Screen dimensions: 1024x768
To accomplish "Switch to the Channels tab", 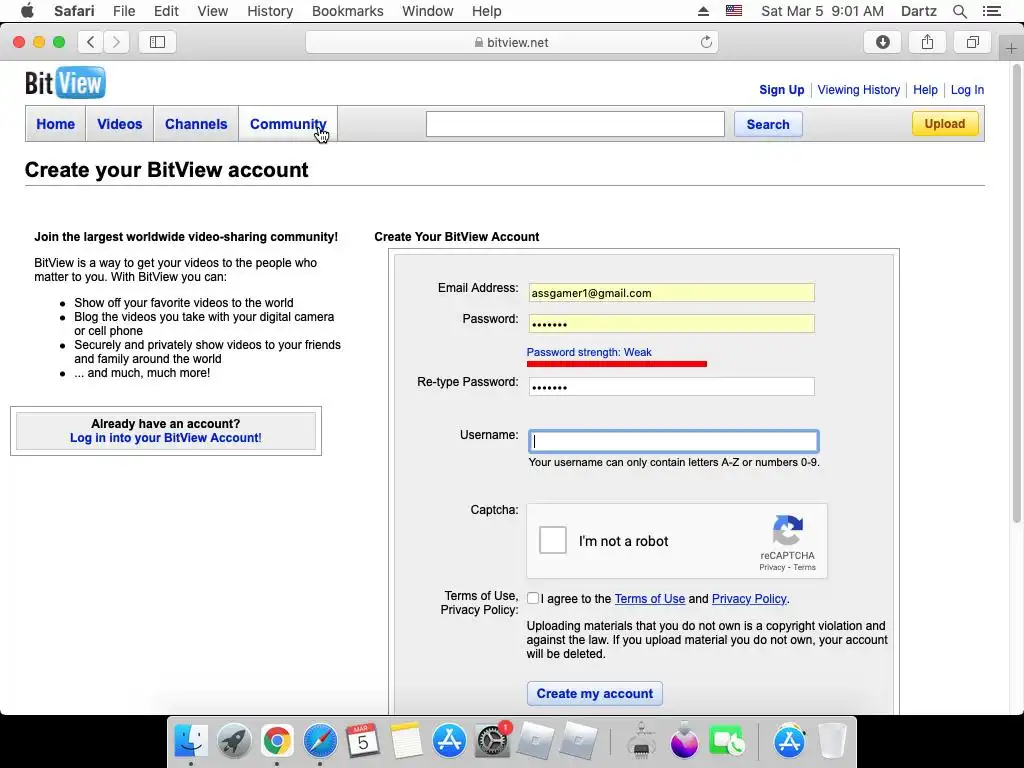I will 196,124.
